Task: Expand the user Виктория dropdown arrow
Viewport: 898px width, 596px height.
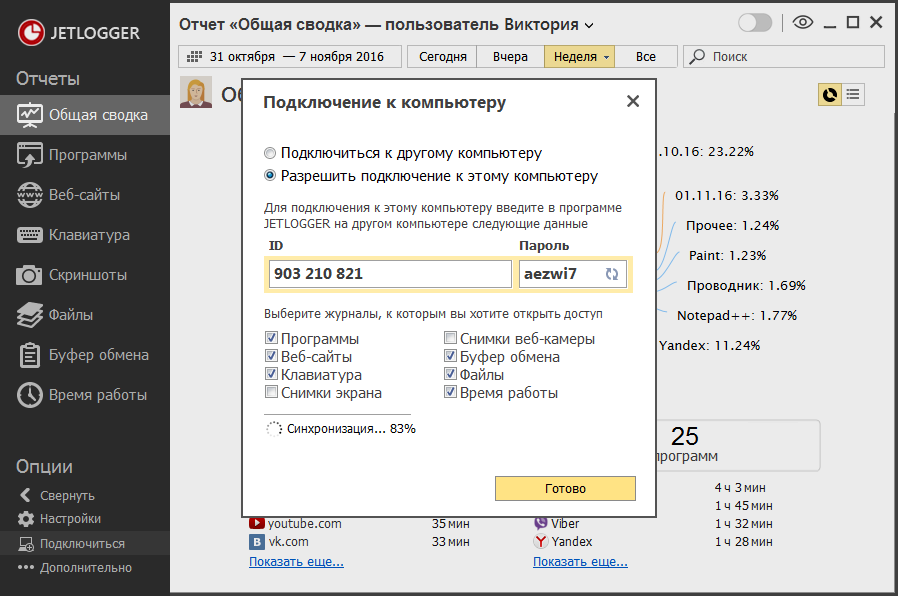Action: pyautogui.click(x=589, y=26)
